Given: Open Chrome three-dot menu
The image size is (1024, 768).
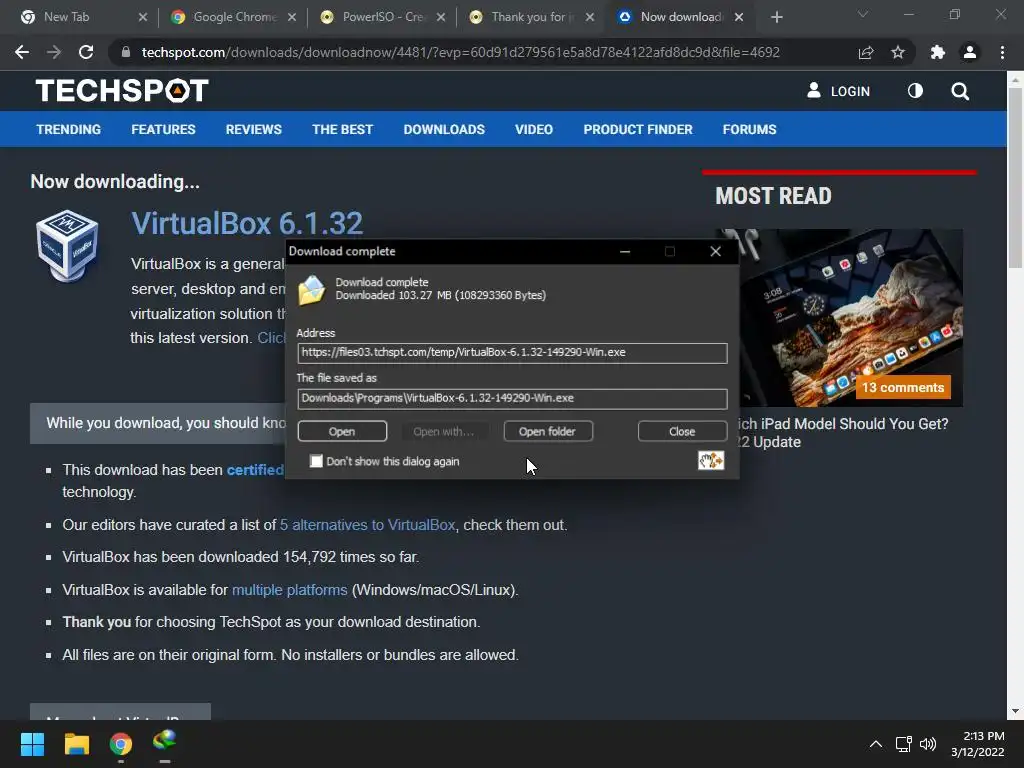Looking at the screenshot, I should coord(1002,52).
